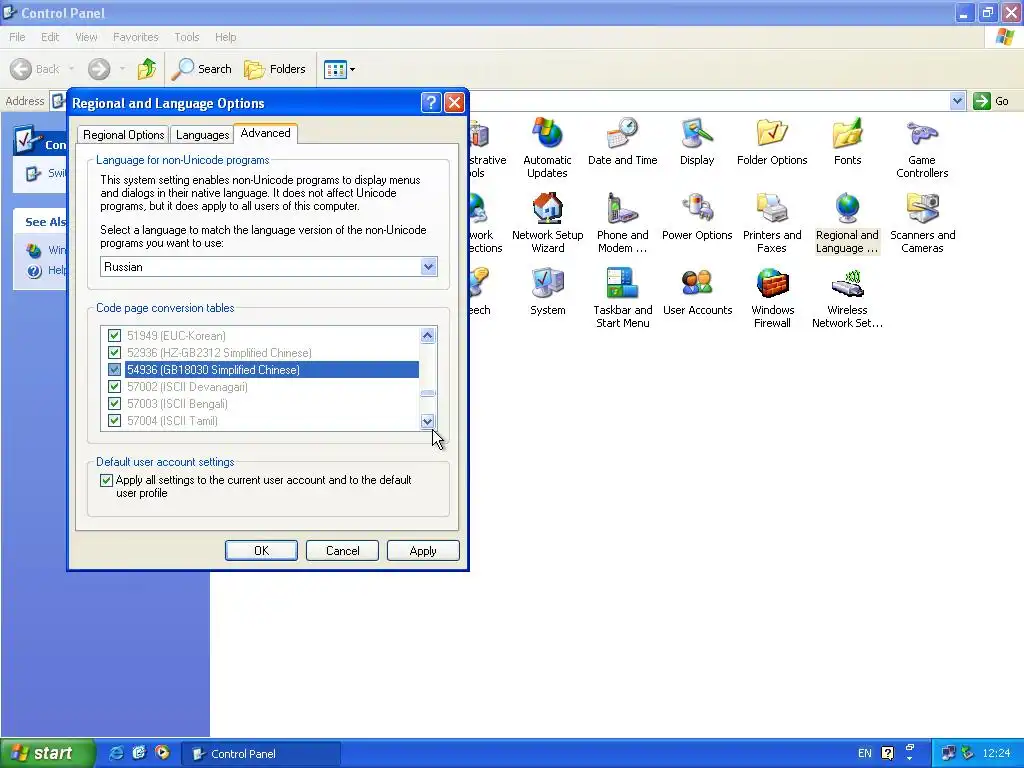Click the Up folder toolbar icon

coord(146,69)
